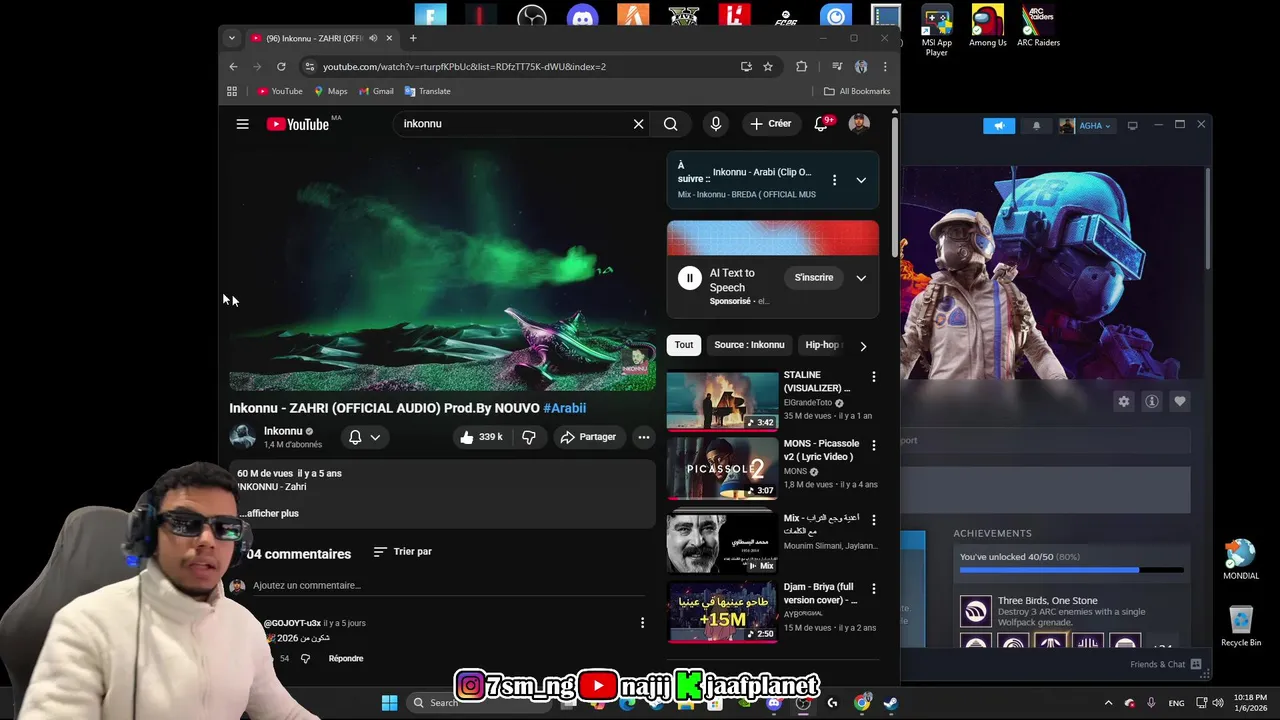Open more actions menu beside Partager
The image size is (1280, 720).
pyautogui.click(x=644, y=437)
